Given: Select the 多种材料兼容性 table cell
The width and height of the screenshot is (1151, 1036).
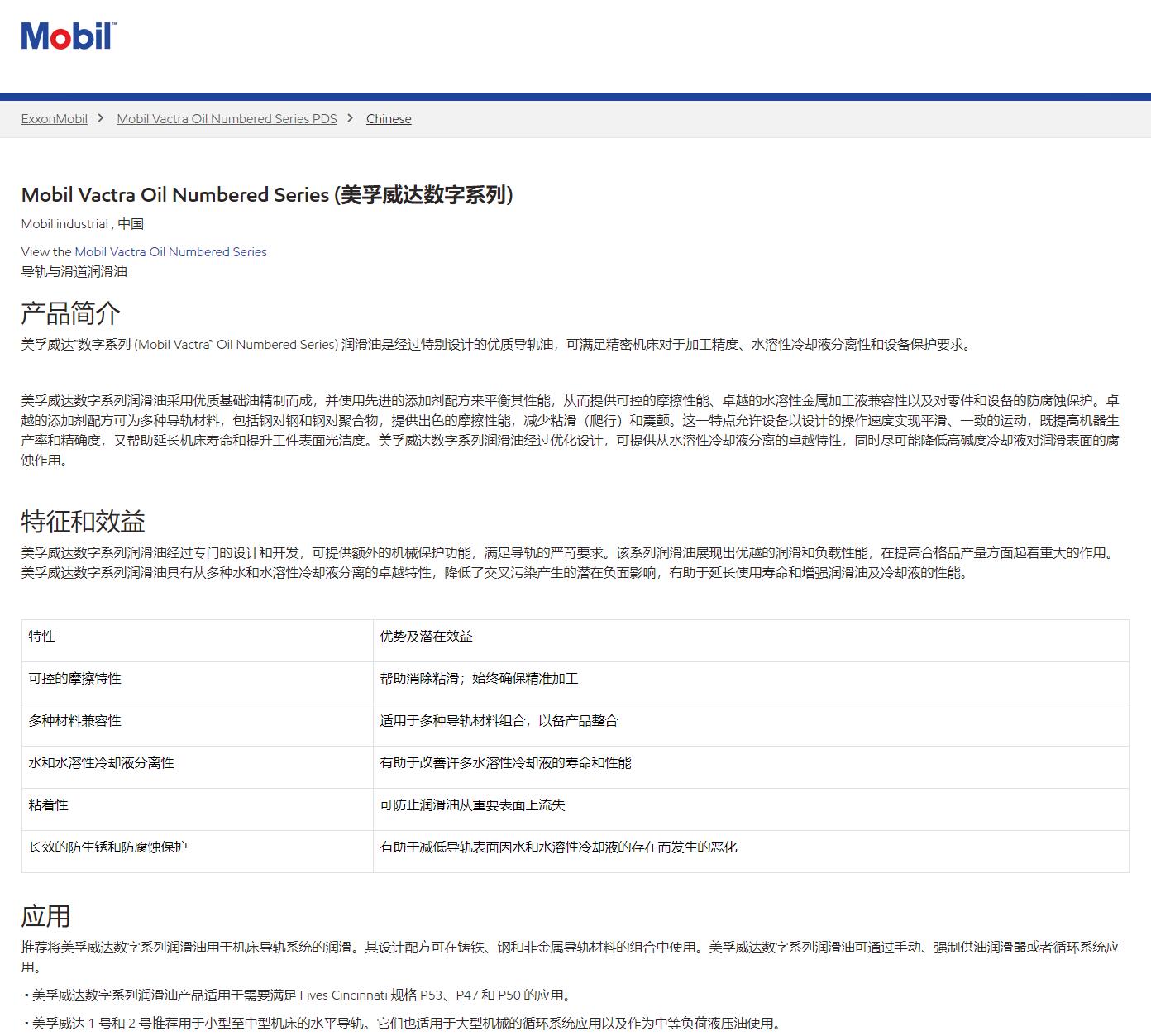Looking at the screenshot, I should pos(198,725).
